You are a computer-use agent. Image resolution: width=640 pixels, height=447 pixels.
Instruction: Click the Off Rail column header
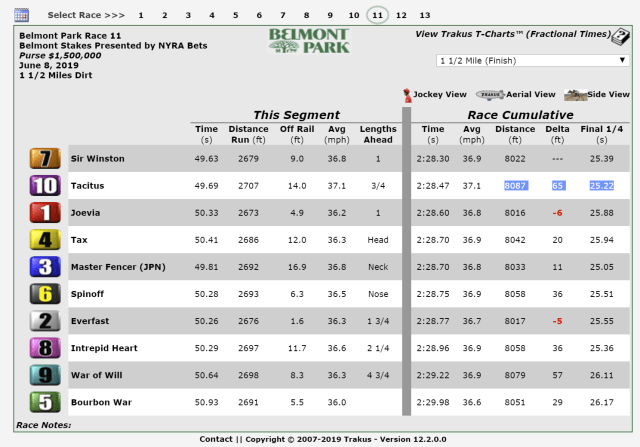(297, 134)
